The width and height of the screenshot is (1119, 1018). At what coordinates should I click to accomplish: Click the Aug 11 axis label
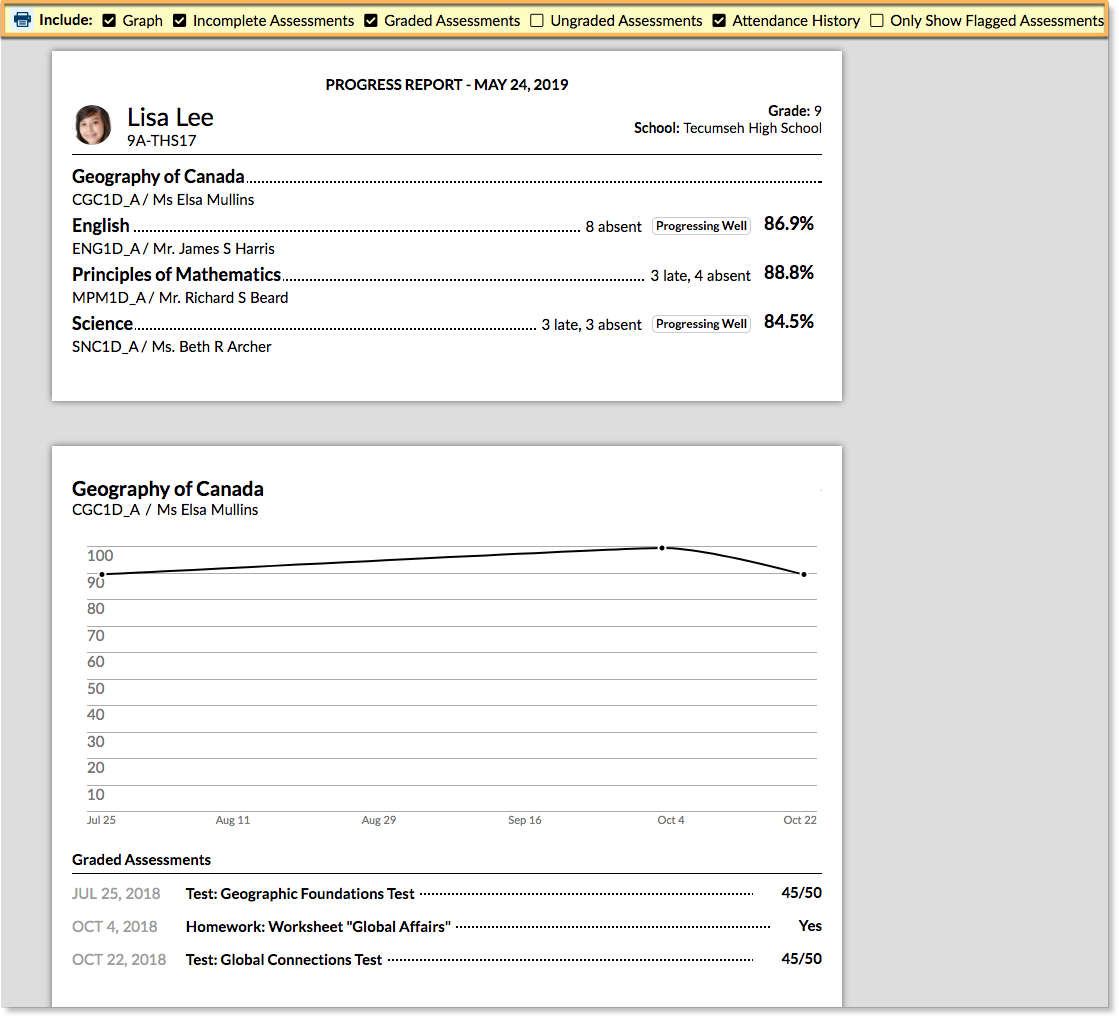coord(233,820)
